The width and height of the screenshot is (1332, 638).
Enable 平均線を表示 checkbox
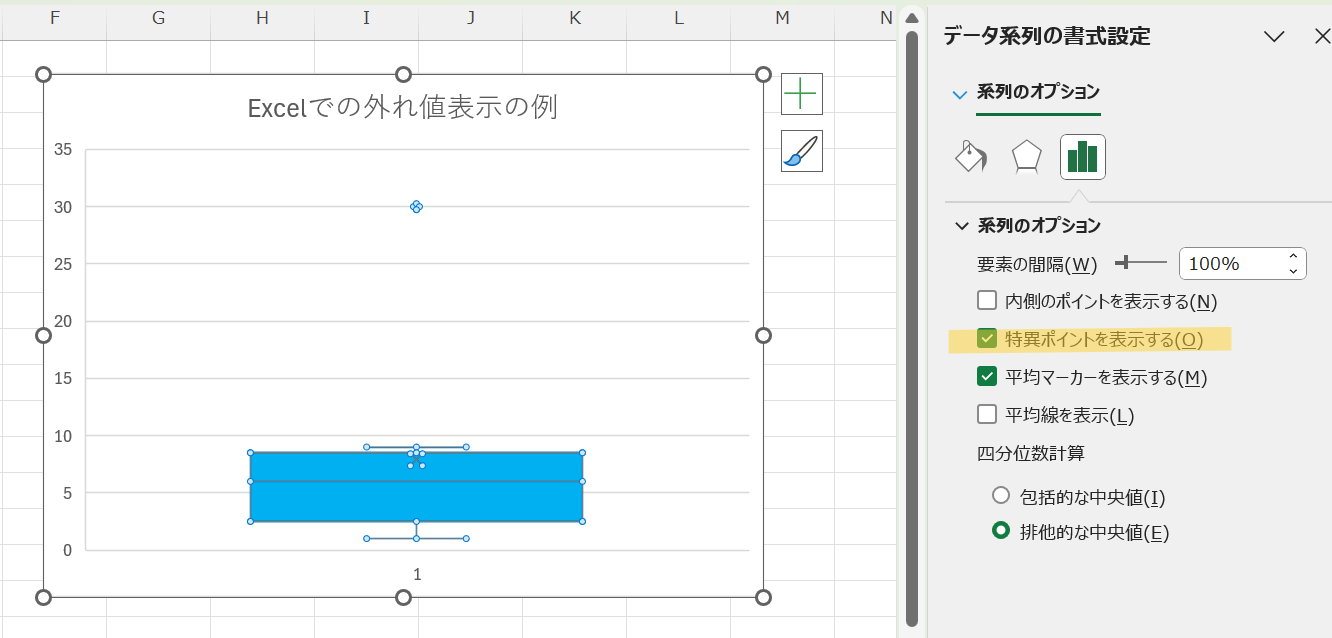tap(987, 414)
